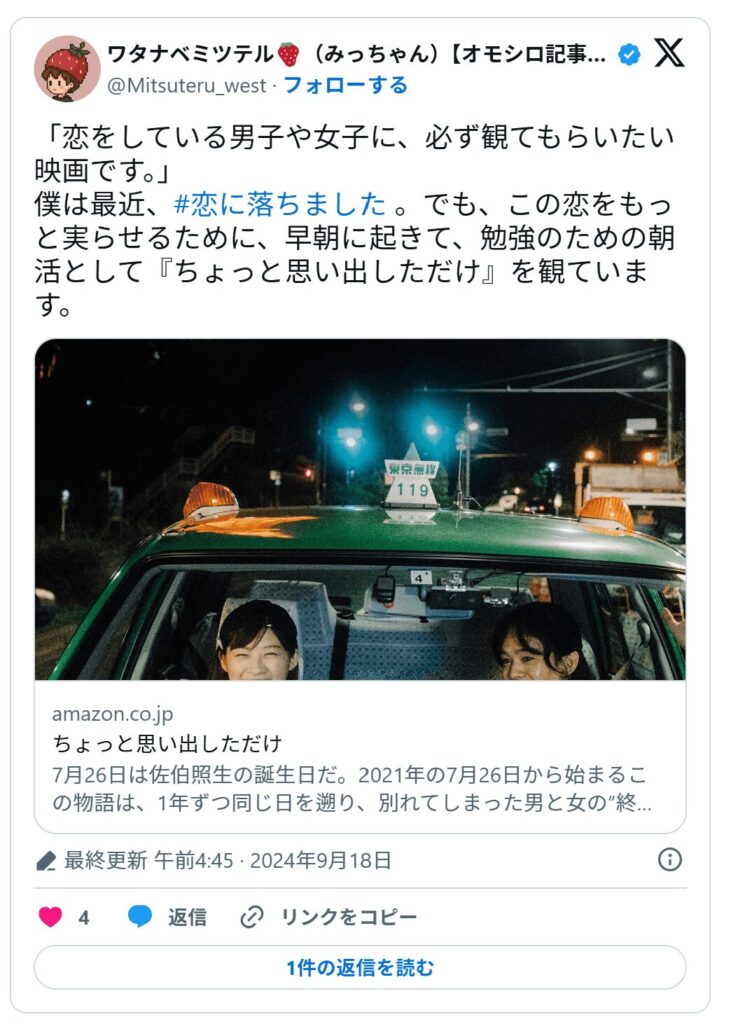Viewport: 731px width, 1024px height.
Task: Click the ワタナベミツテル display name
Action: 190,54
